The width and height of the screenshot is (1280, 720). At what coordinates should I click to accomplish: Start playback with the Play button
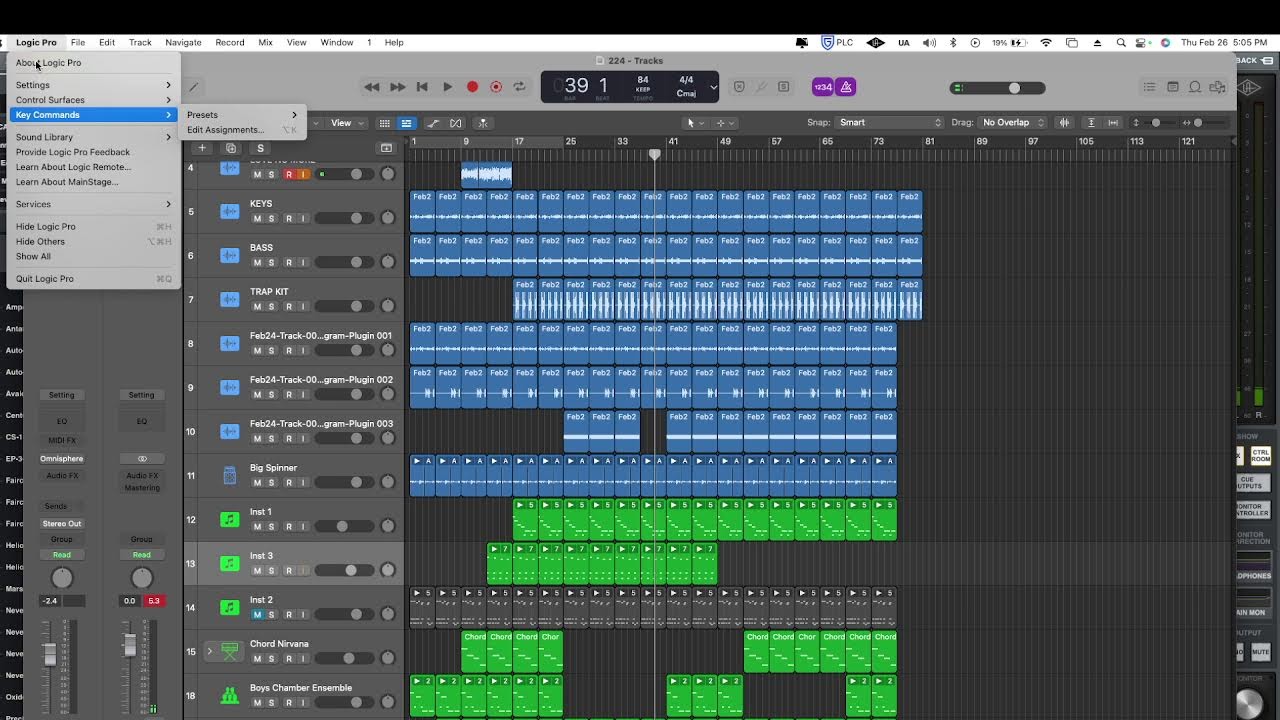(447, 87)
